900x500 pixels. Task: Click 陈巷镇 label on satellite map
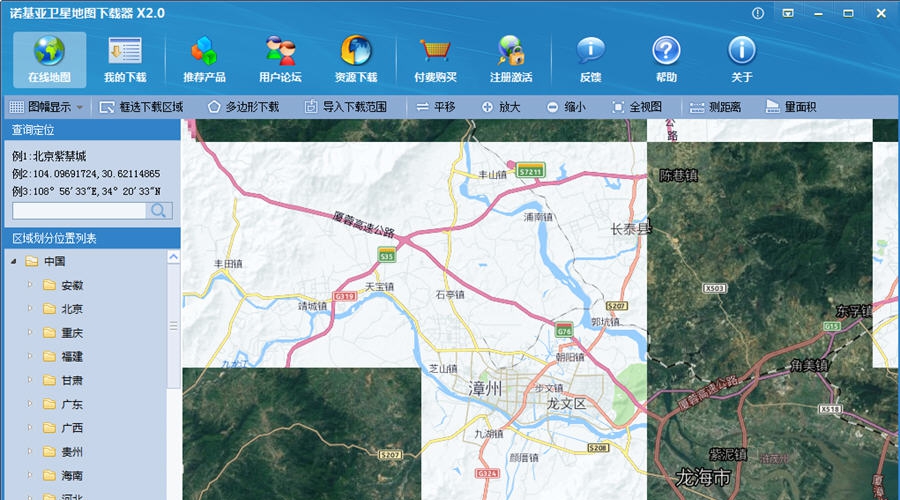(678, 175)
